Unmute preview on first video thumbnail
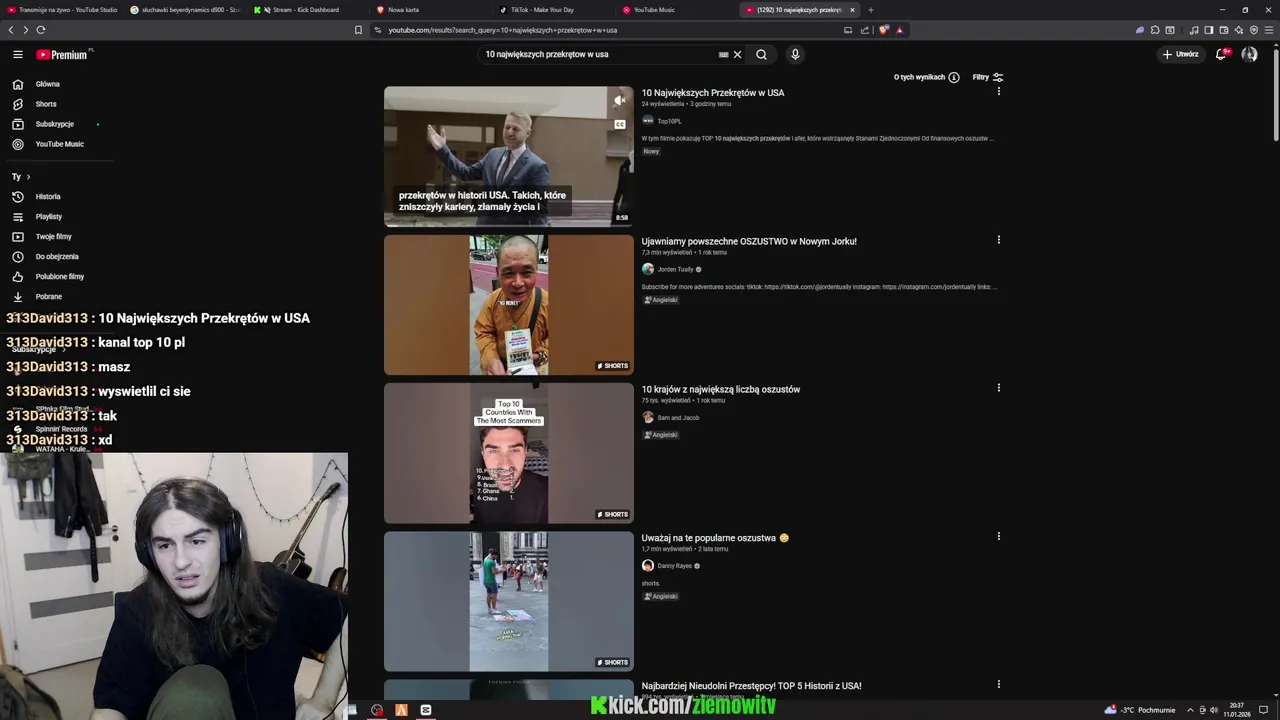The image size is (1280, 720). pyautogui.click(x=620, y=100)
